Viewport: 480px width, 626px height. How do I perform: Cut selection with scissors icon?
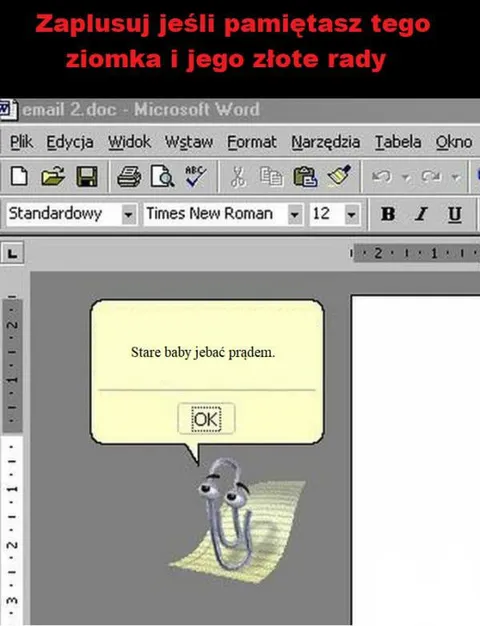(x=238, y=177)
